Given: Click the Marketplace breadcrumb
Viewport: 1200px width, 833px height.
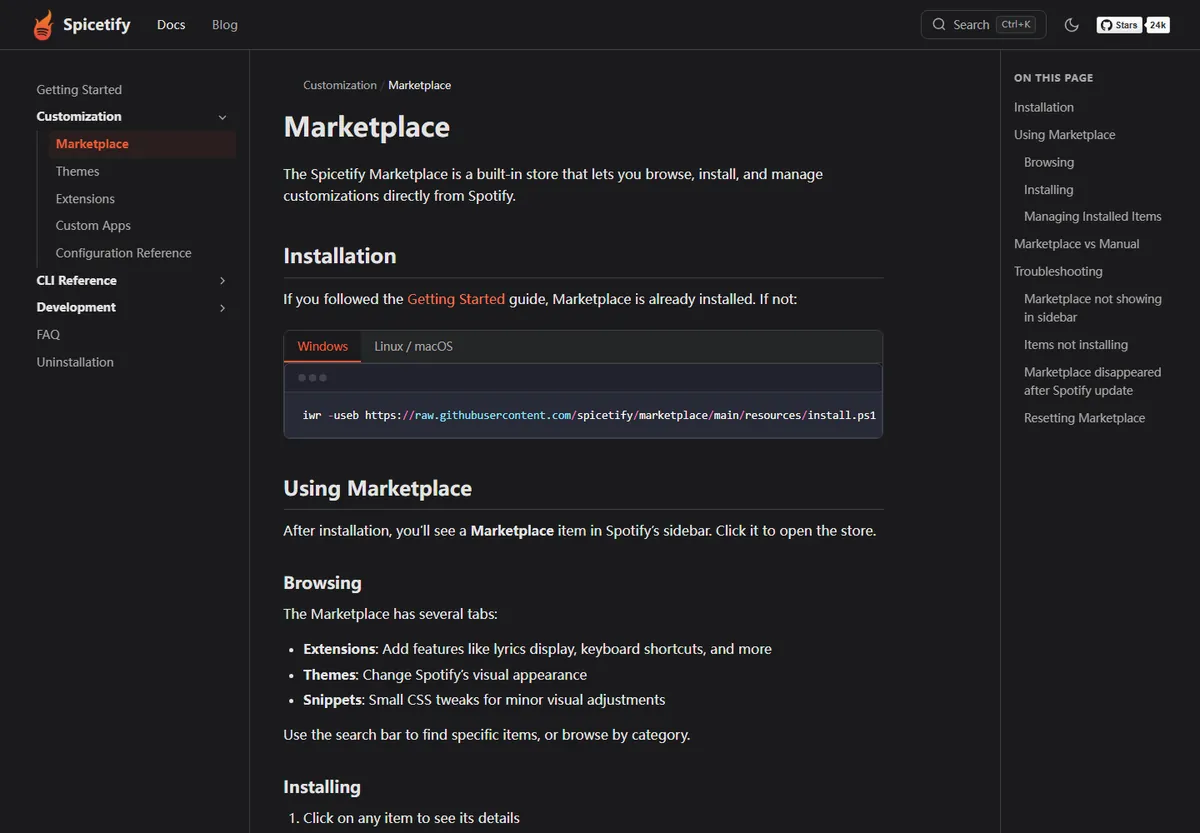Looking at the screenshot, I should point(419,86).
